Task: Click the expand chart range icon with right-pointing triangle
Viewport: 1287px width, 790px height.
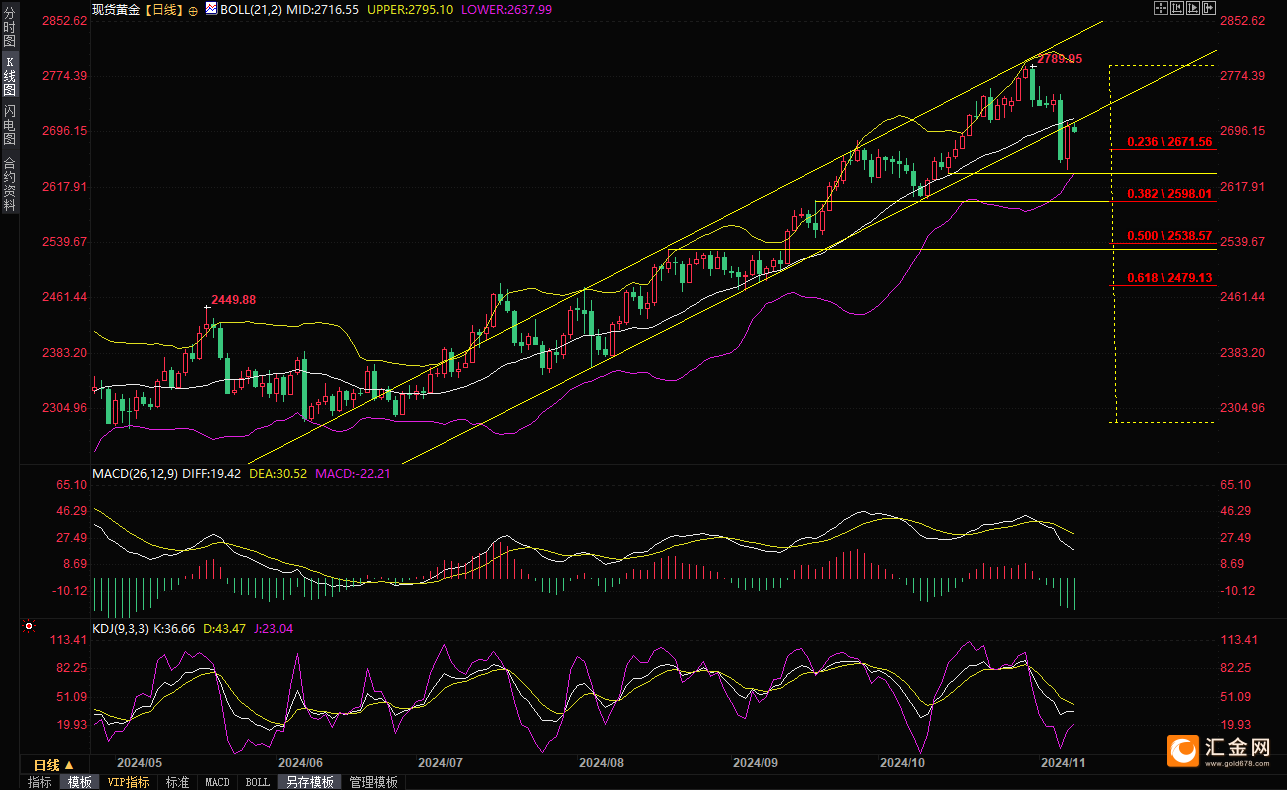Action: (x=1193, y=8)
